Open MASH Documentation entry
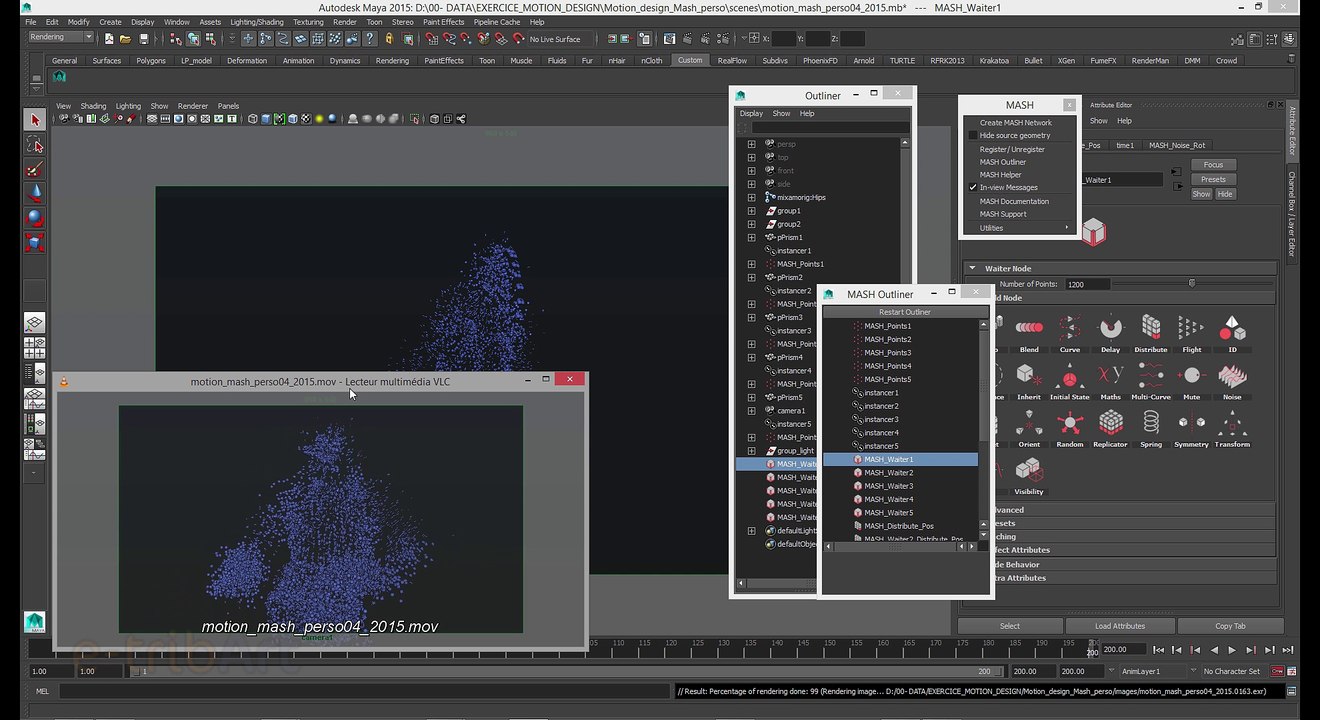 tap(1014, 201)
